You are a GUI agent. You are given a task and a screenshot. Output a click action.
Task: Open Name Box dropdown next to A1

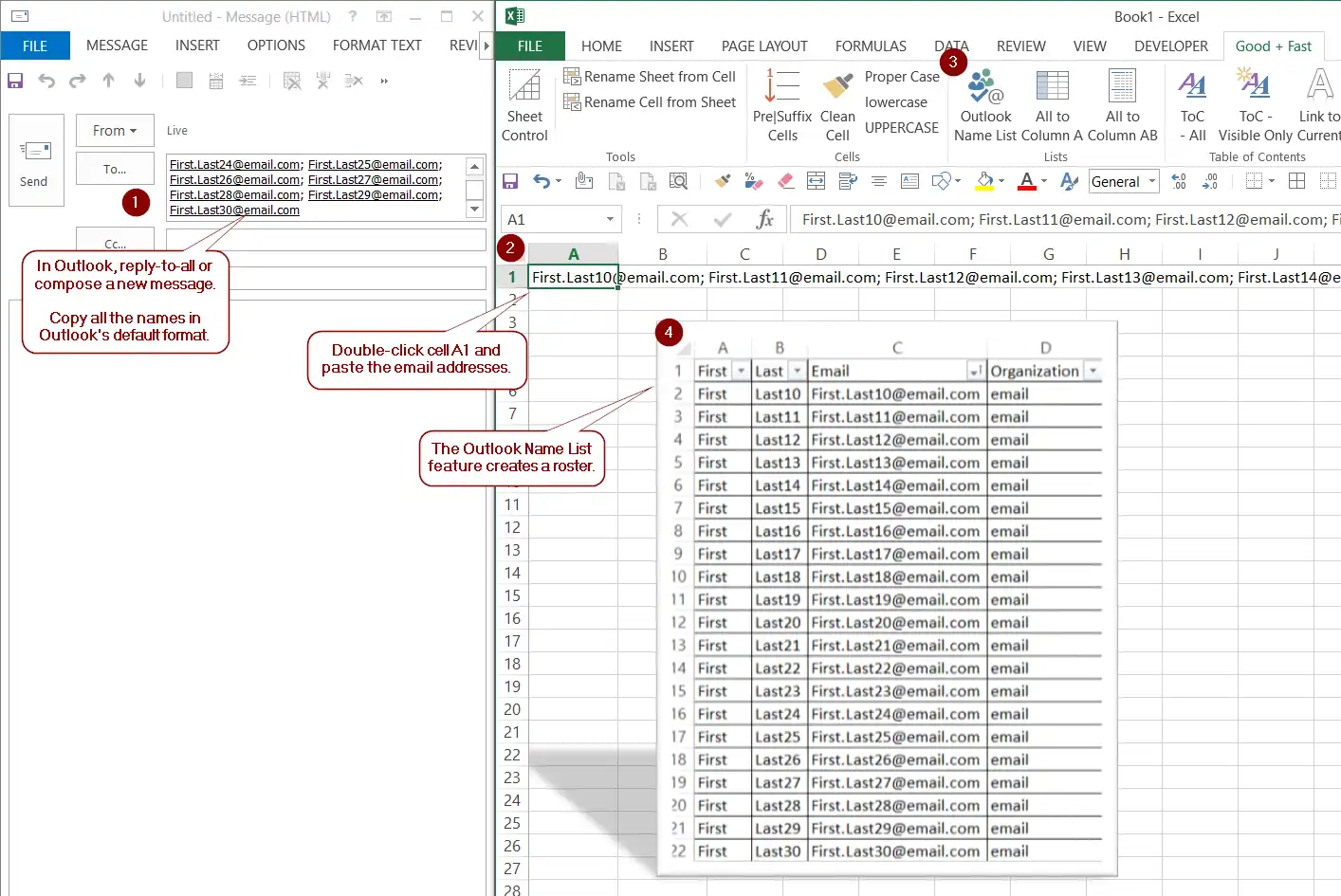point(610,219)
